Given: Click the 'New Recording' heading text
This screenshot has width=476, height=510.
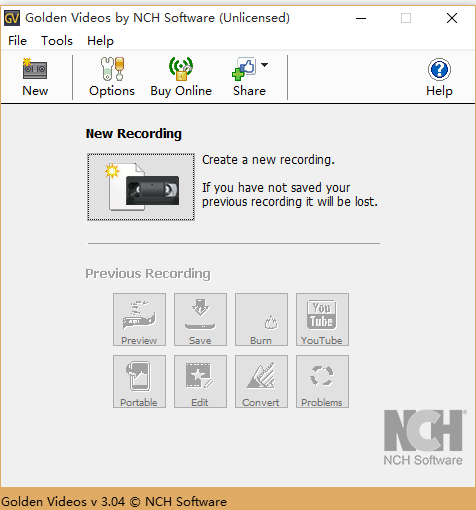Looking at the screenshot, I should [x=134, y=134].
